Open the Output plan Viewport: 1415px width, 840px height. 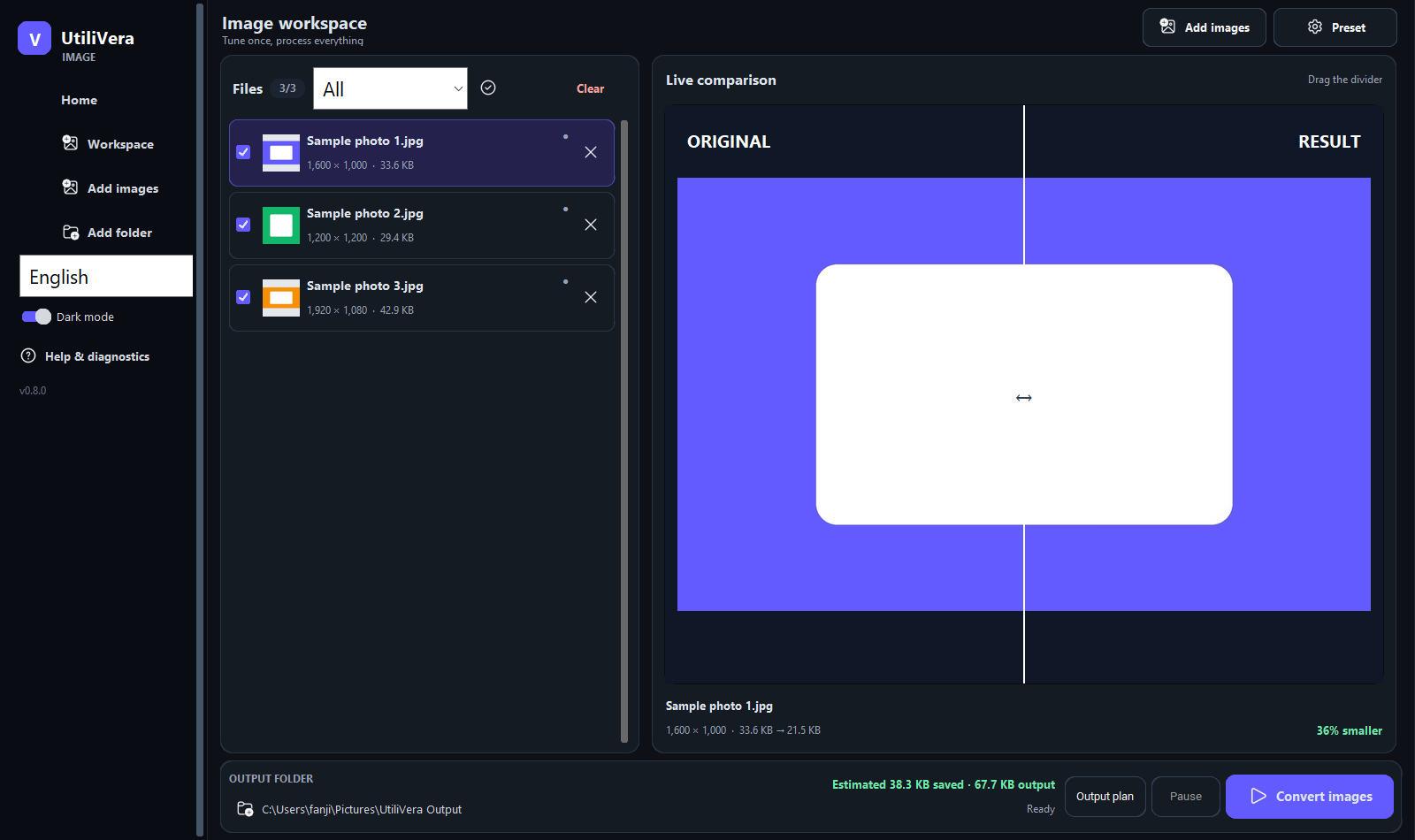[1105, 797]
